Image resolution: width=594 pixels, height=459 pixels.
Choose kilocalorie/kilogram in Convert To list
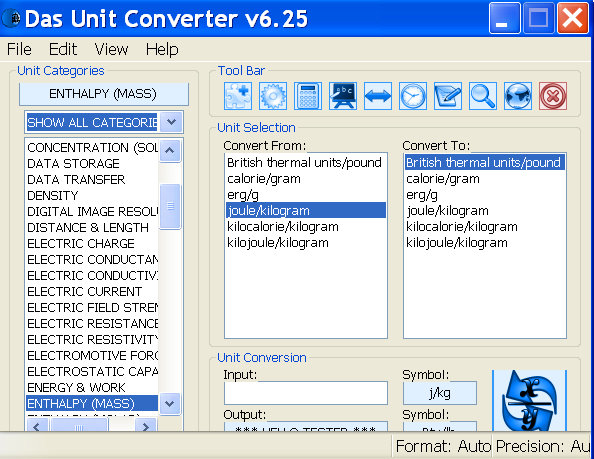coord(485,227)
